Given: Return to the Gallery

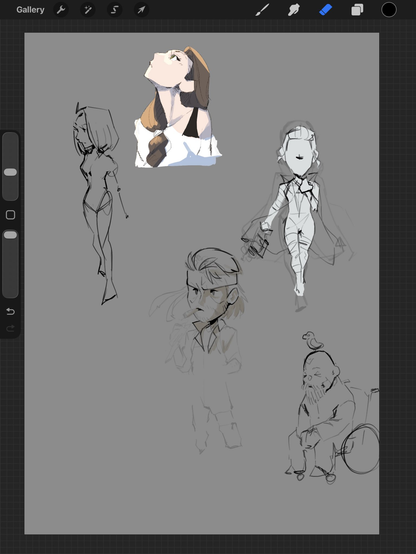Looking at the screenshot, I should 30,10.
